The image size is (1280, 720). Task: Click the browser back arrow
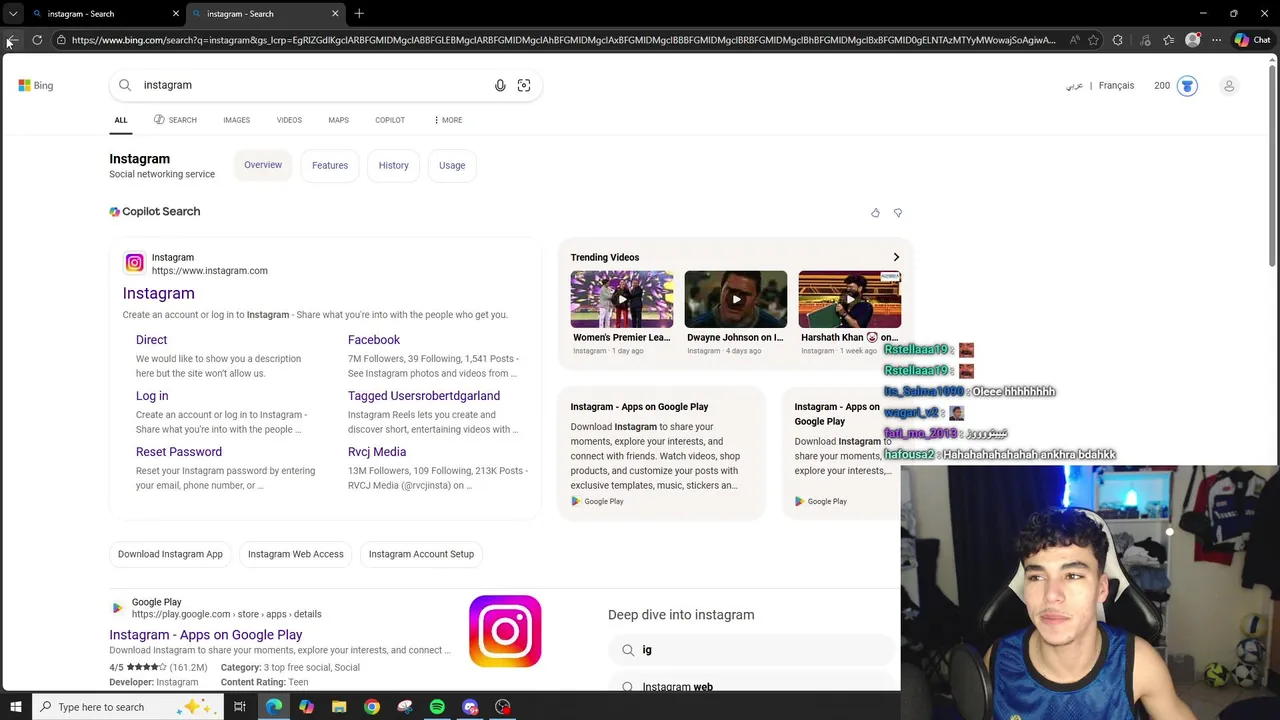tap(12, 40)
